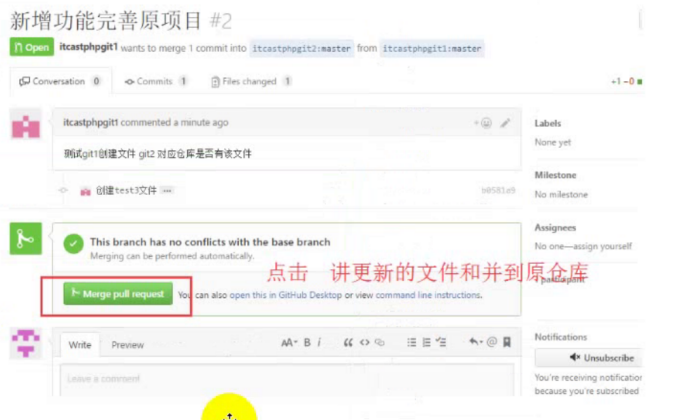Click in the Leave a comment field

[287, 380]
